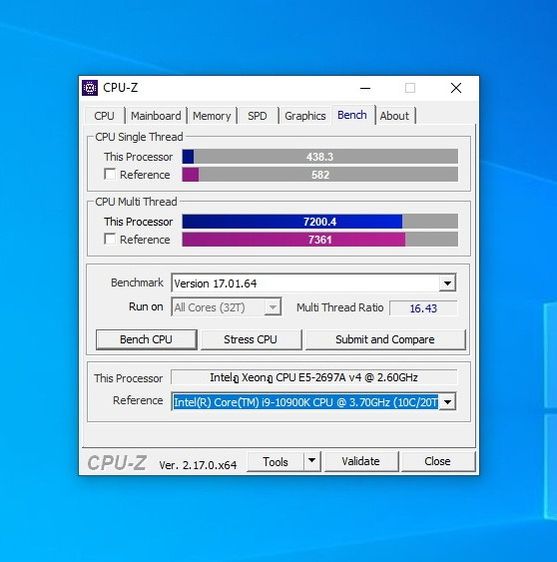Viewport: 557px width, 562px height.
Task: Click the This Processor Xeon E5-2697A name field
Action: point(314,377)
